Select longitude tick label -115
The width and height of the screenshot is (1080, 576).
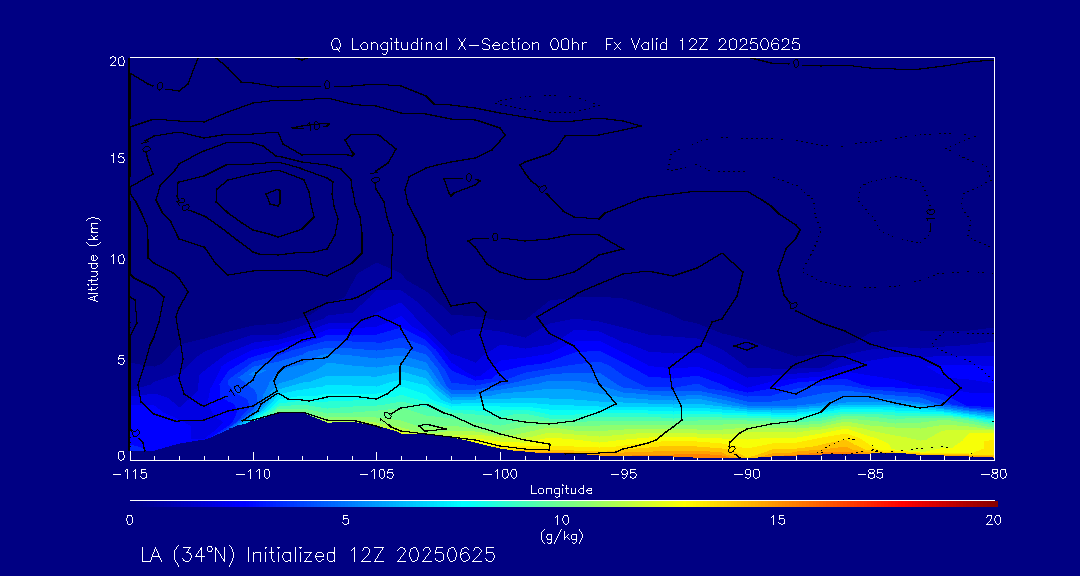[130, 474]
